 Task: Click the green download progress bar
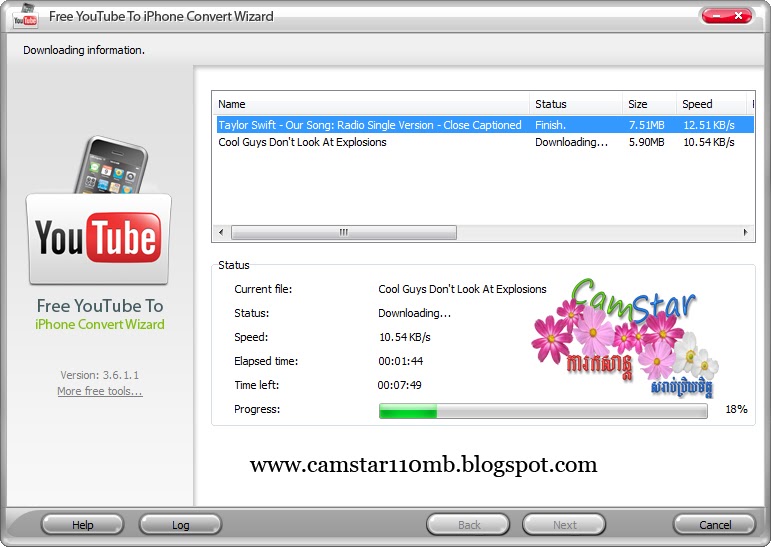tap(543, 411)
